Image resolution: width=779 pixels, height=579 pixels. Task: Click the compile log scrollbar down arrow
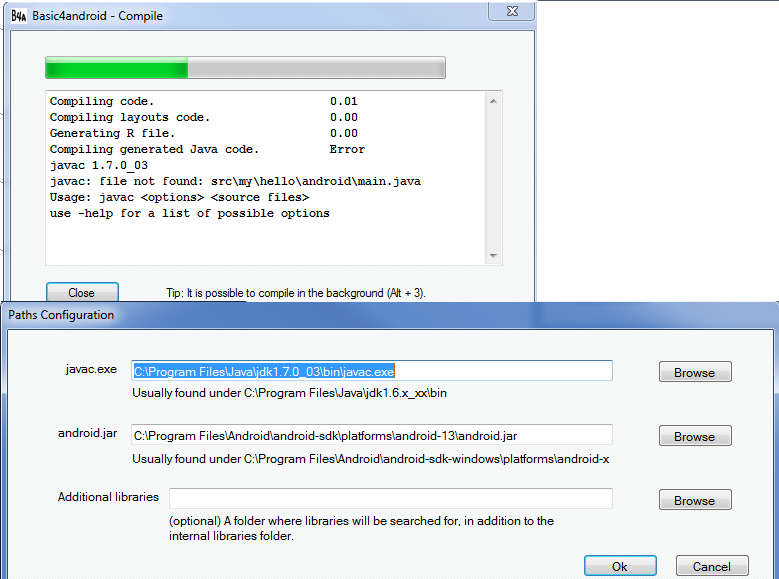(493, 255)
